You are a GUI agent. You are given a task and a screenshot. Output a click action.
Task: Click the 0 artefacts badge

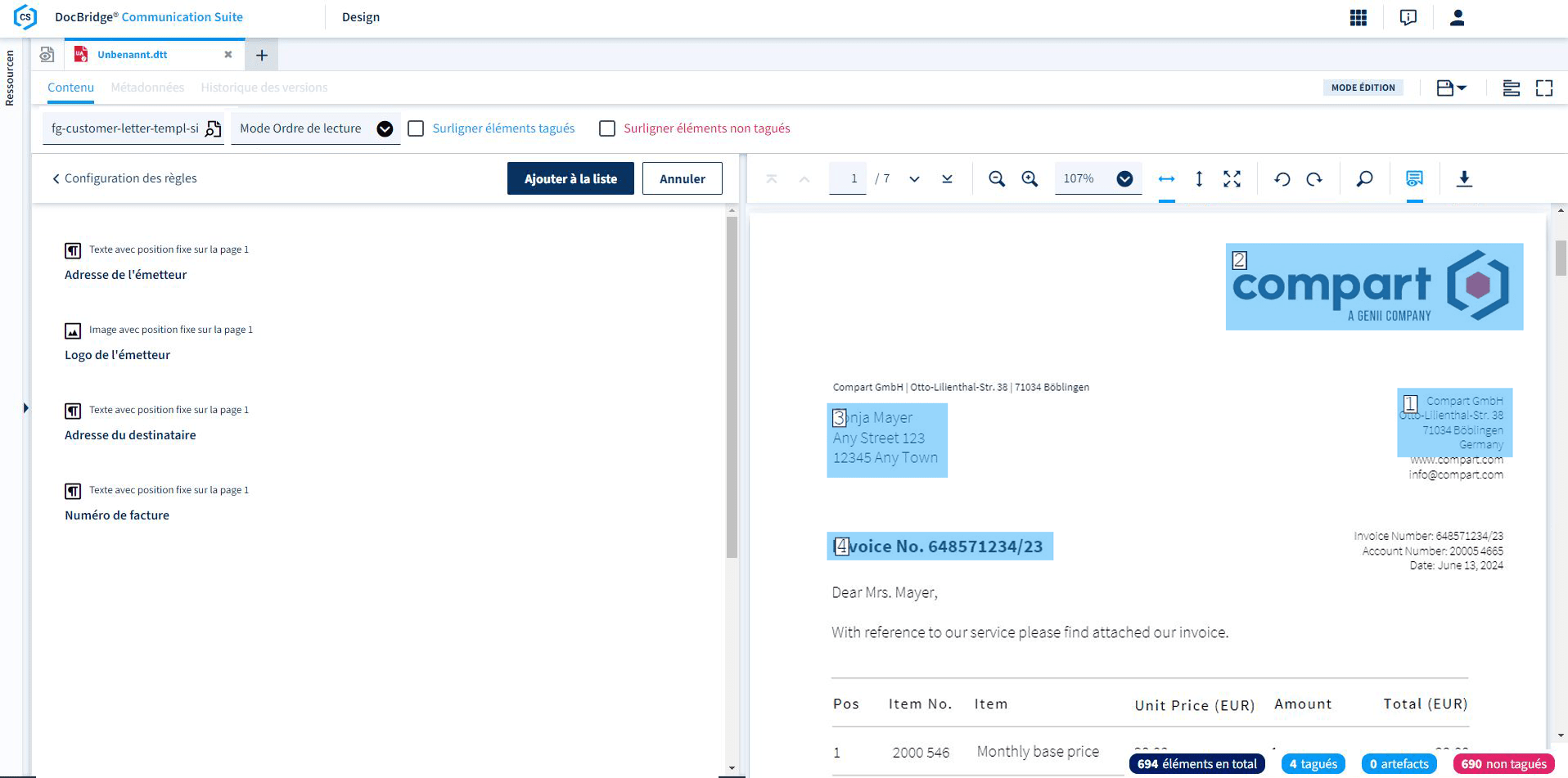1399,763
